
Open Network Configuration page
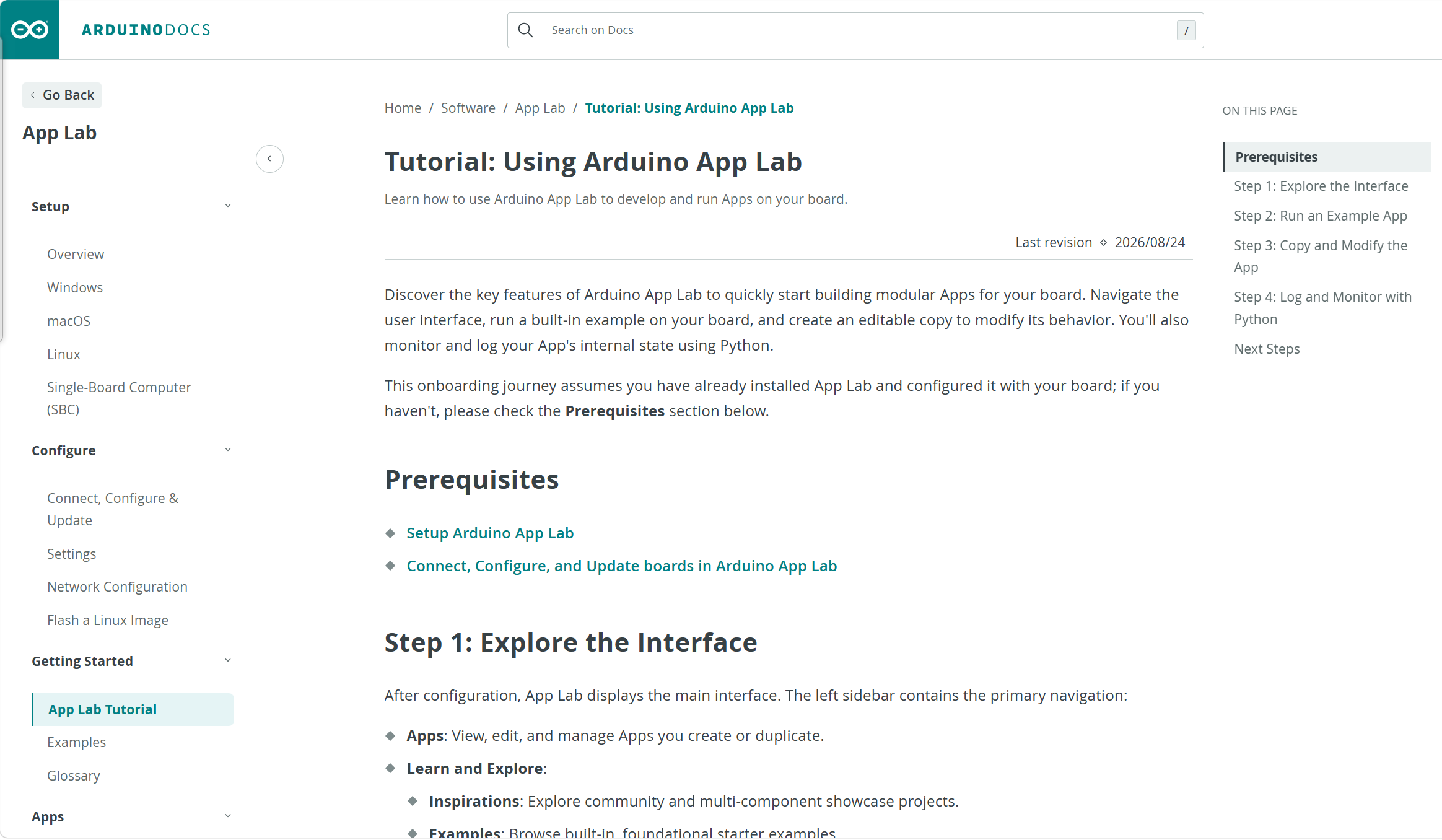coord(117,587)
